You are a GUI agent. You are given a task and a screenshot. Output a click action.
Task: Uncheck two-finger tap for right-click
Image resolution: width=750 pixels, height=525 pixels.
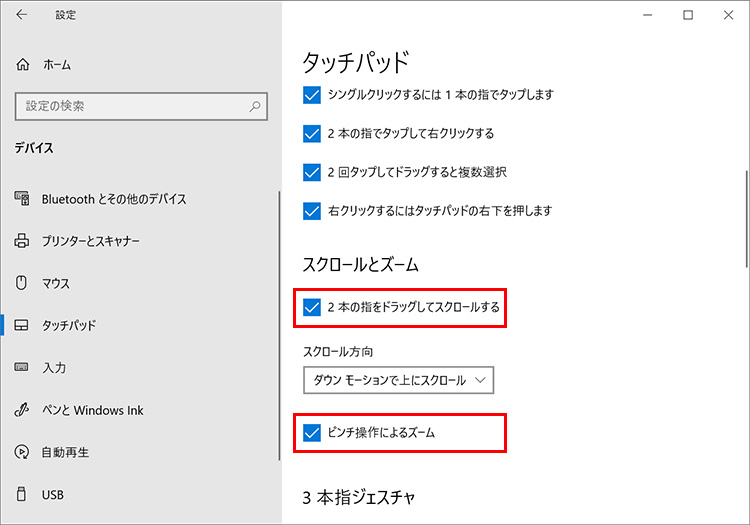pyautogui.click(x=311, y=133)
